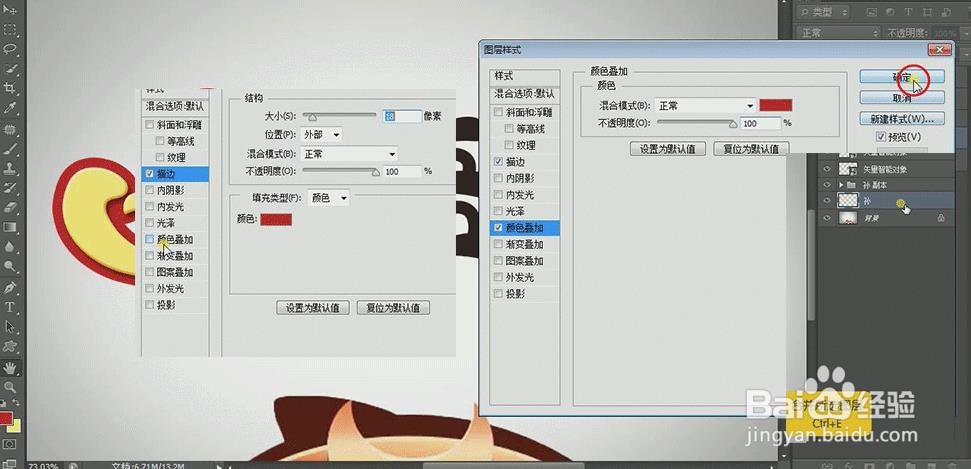
Task: Expand the 孙 副本 layer group
Action: 841,185
